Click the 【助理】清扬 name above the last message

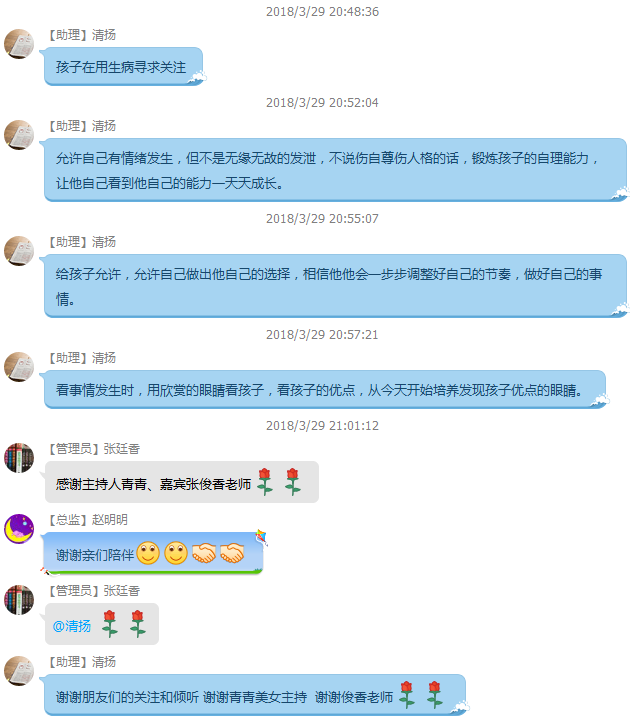82,662
